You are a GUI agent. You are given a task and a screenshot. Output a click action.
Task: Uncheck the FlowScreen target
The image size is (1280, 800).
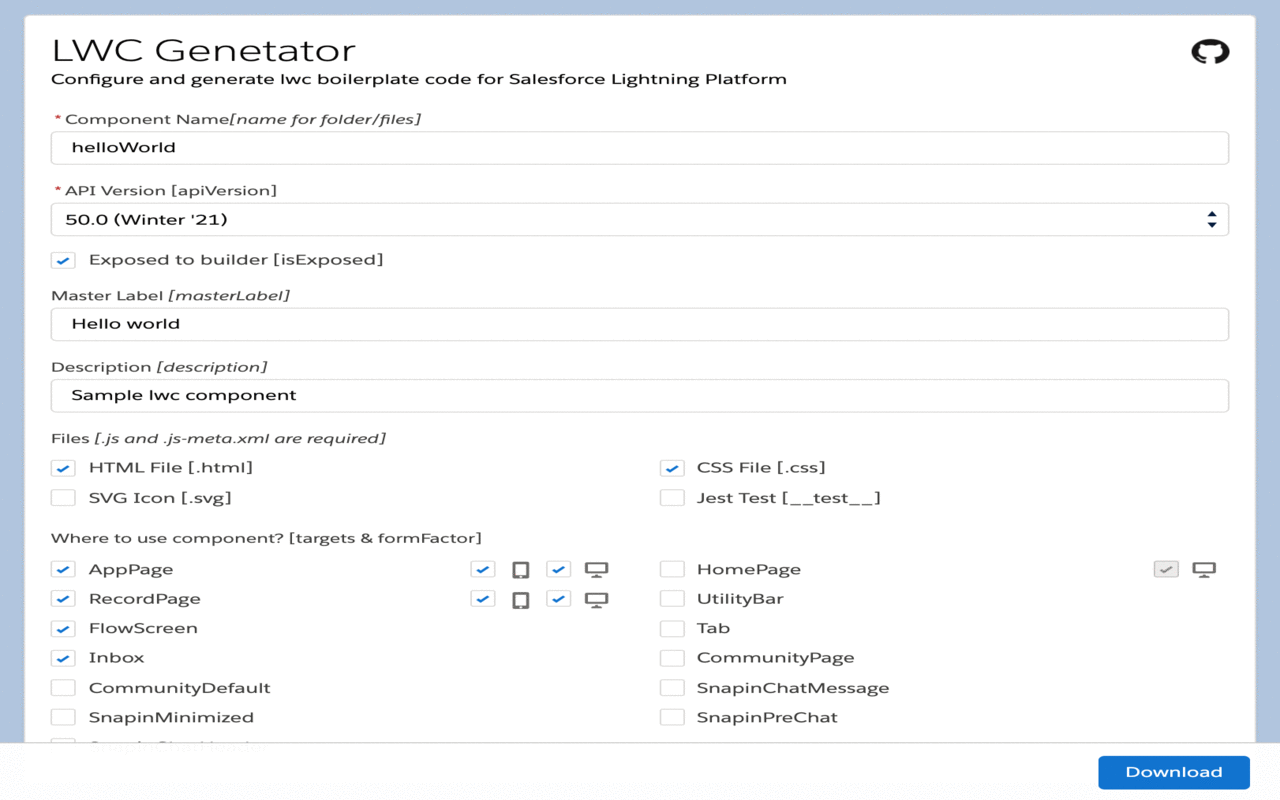click(63, 629)
